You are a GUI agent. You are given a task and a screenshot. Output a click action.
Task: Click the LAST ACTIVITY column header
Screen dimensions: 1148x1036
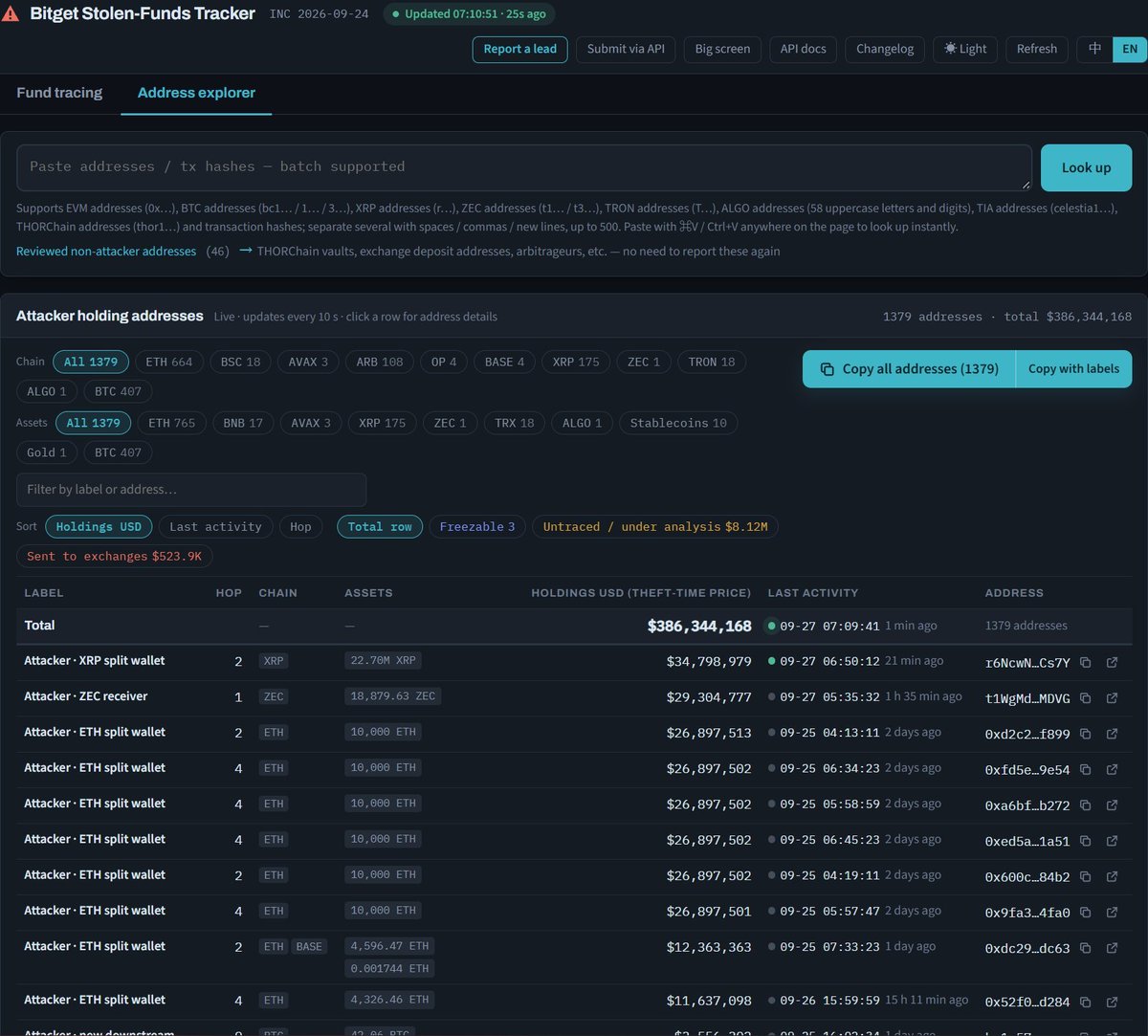click(x=812, y=592)
